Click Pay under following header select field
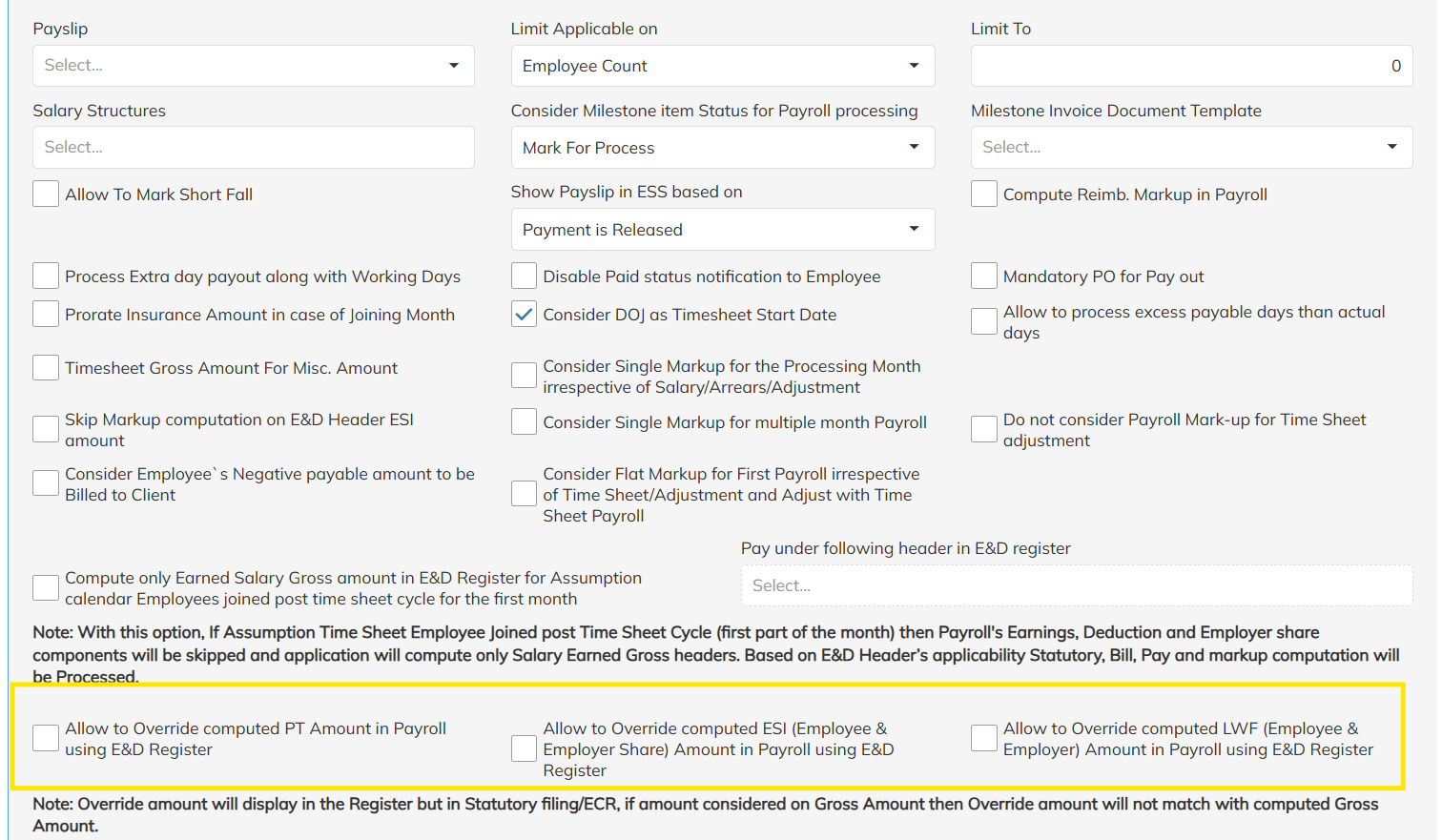Viewport: 1442px width, 840px height. point(1077,585)
